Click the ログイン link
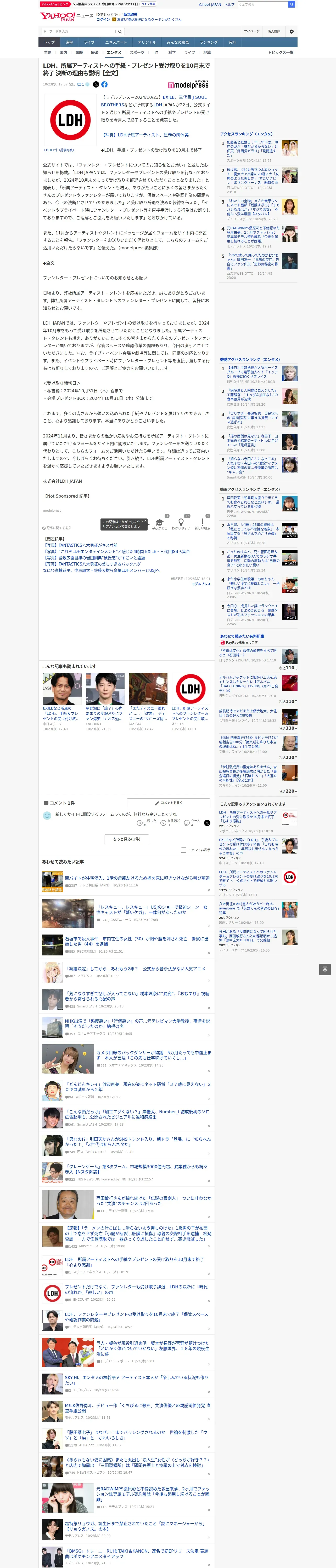The image size is (336, 1568). [103, 20]
